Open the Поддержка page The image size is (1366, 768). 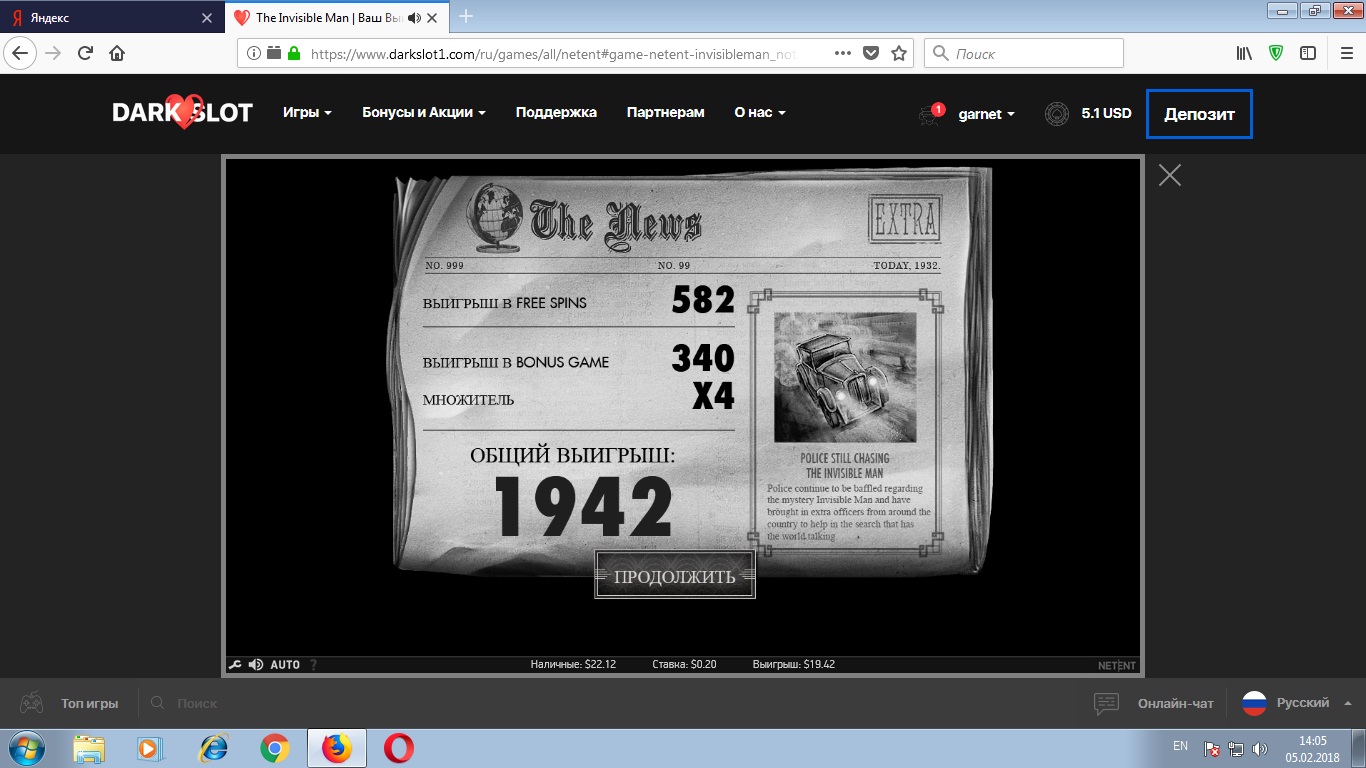556,113
